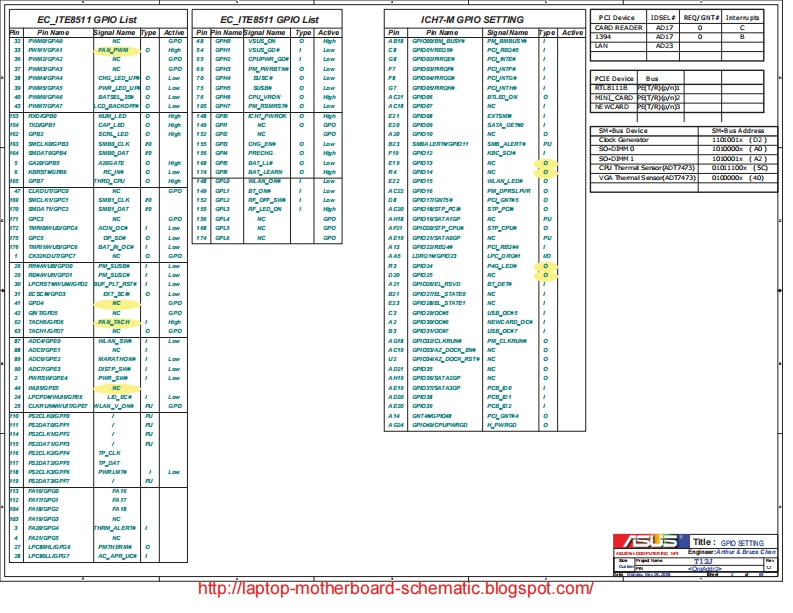Click the RTL8111B PCIE device entry
793x613 pixels.
pyautogui.click(x=612, y=88)
